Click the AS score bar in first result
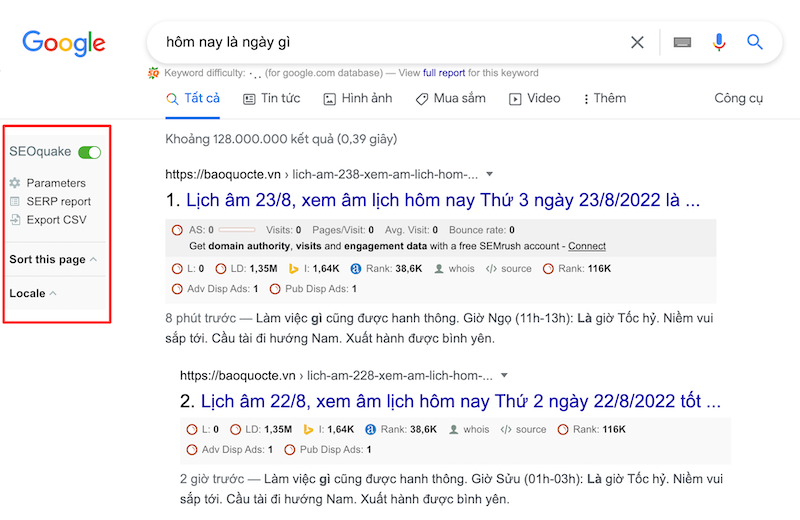The width and height of the screenshot is (800, 520). (237, 230)
